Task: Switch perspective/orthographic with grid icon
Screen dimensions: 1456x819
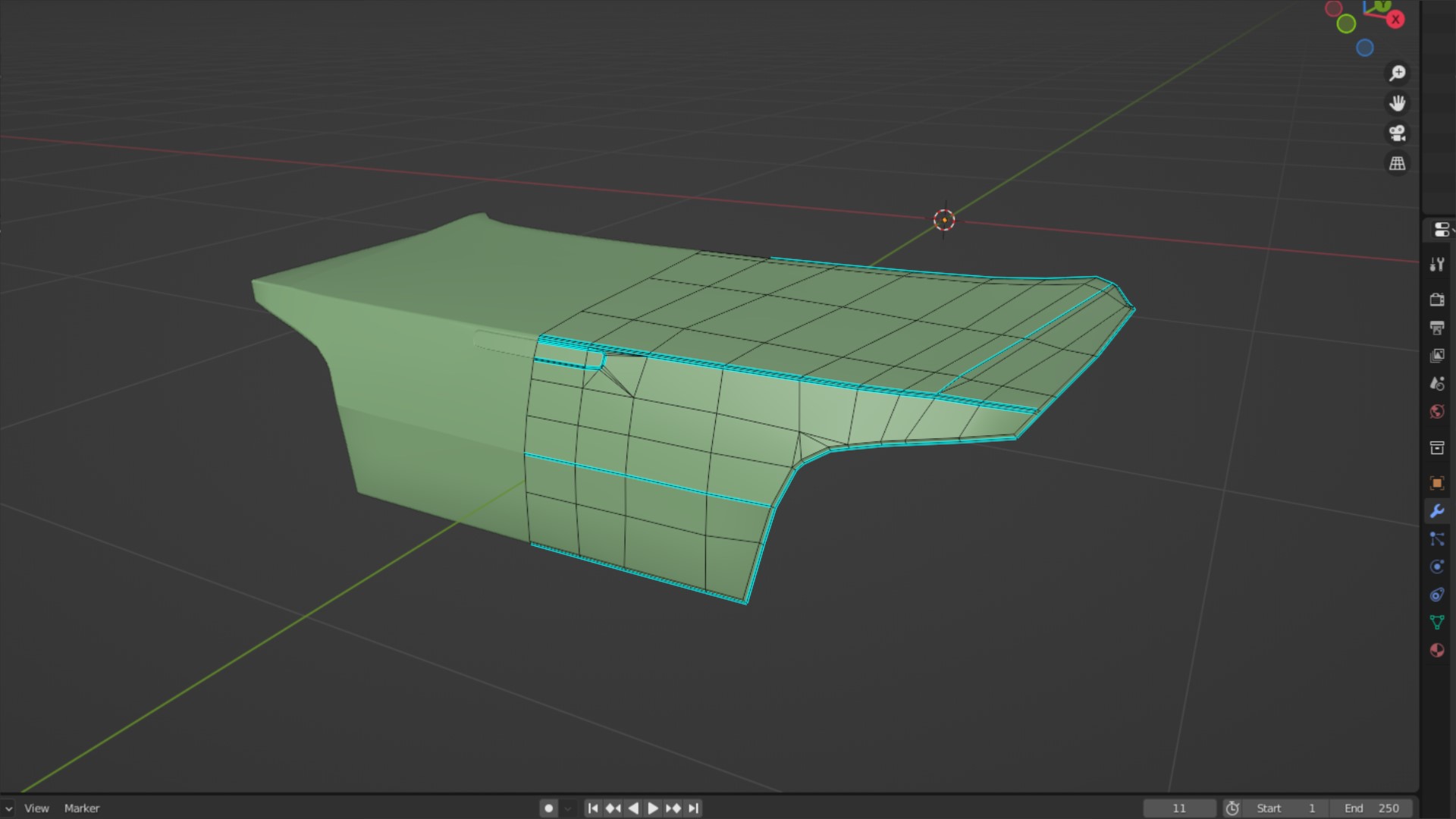Action: click(1397, 163)
